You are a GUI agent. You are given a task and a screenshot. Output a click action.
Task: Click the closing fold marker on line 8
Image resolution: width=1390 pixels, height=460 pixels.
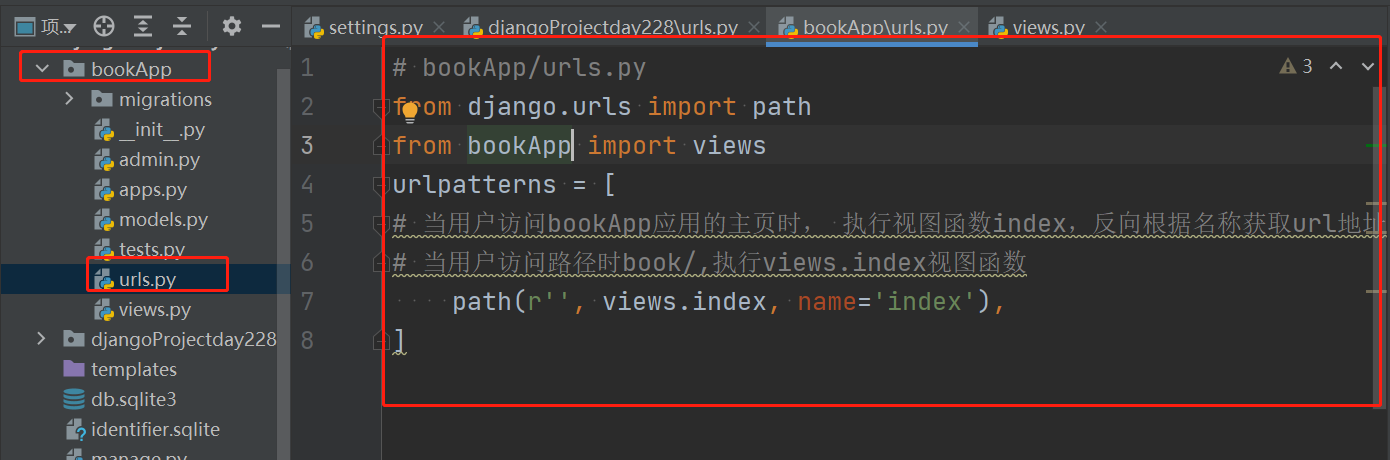[380, 341]
